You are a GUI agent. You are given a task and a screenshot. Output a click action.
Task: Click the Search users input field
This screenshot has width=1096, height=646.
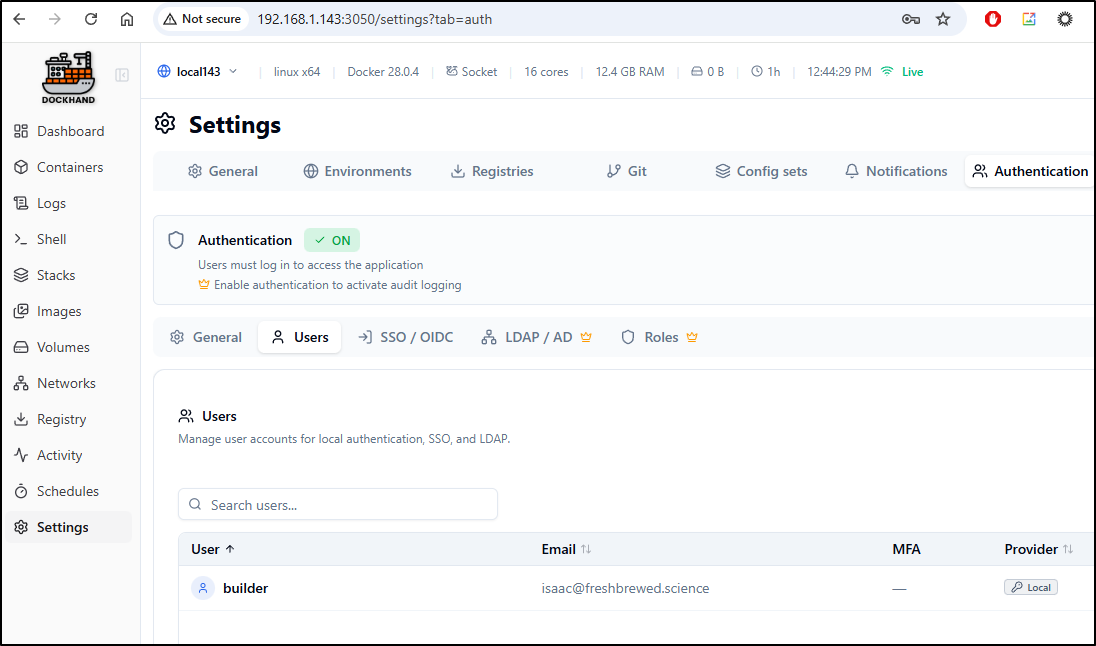pos(338,505)
